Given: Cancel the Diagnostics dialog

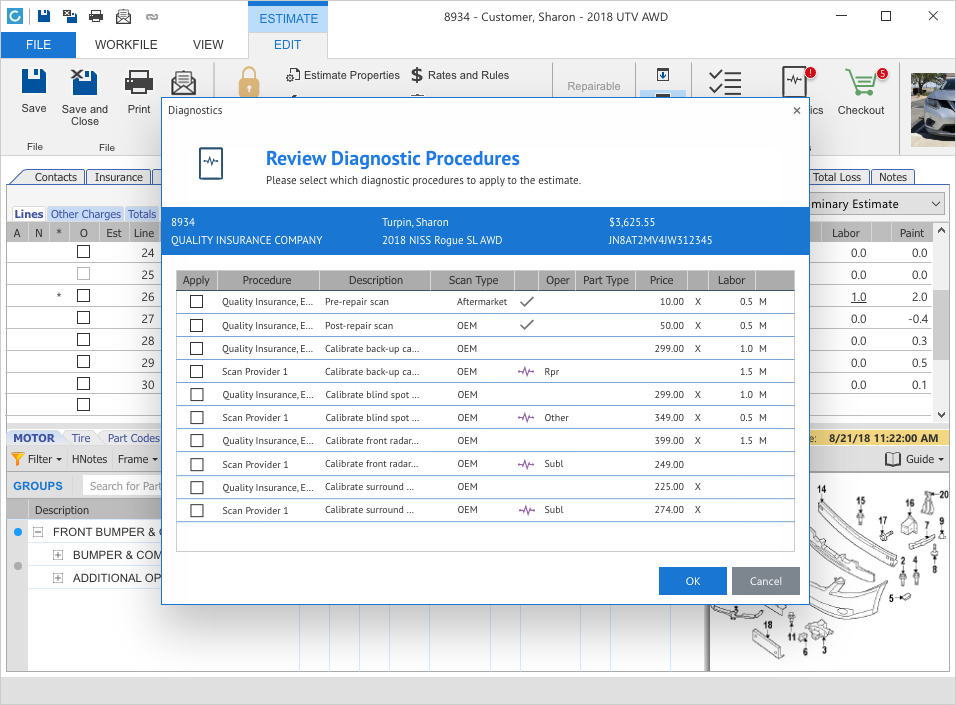Looking at the screenshot, I should coord(765,581).
